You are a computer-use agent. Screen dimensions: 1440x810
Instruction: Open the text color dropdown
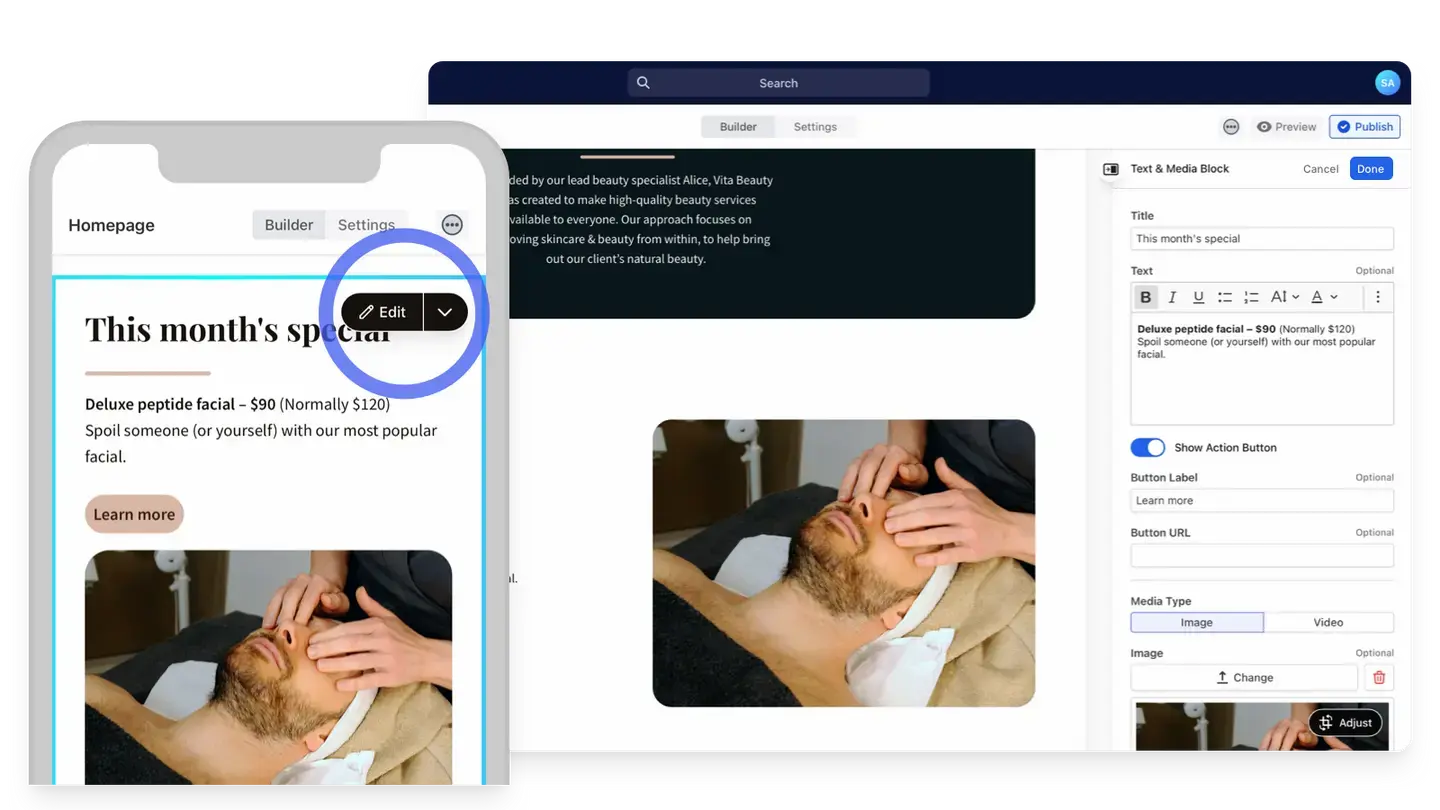tap(1324, 297)
